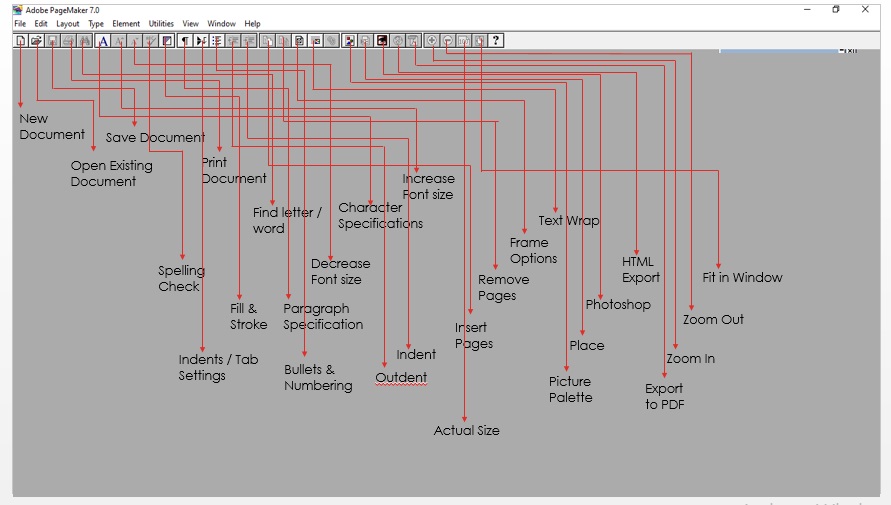This screenshot has width=891, height=505.
Task: Open Indents/Tabs settings icon
Action: 202,41
